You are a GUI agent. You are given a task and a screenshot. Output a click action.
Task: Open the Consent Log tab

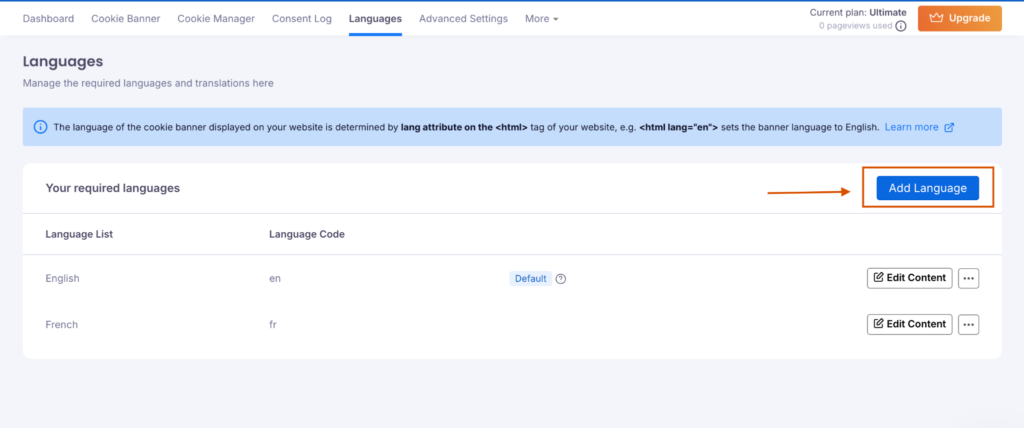pyautogui.click(x=301, y=19)
